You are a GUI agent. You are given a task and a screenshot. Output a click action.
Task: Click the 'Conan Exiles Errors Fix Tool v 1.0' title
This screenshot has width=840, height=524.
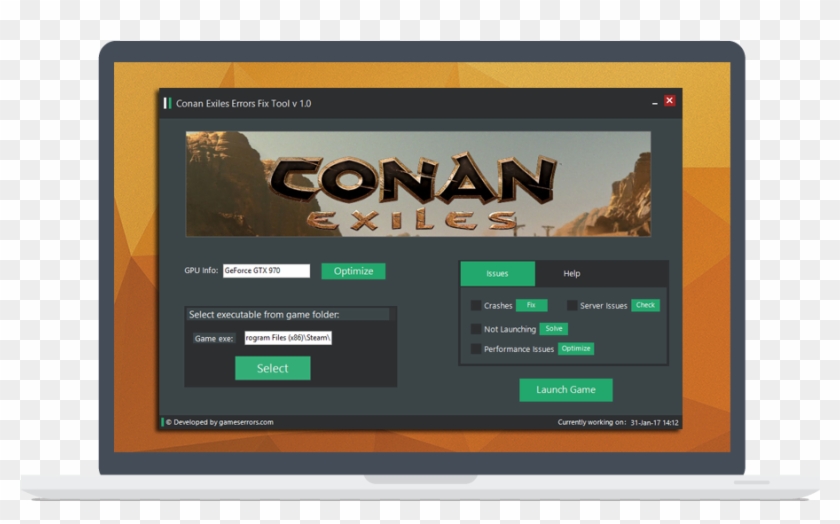click(x=244, y=103)
